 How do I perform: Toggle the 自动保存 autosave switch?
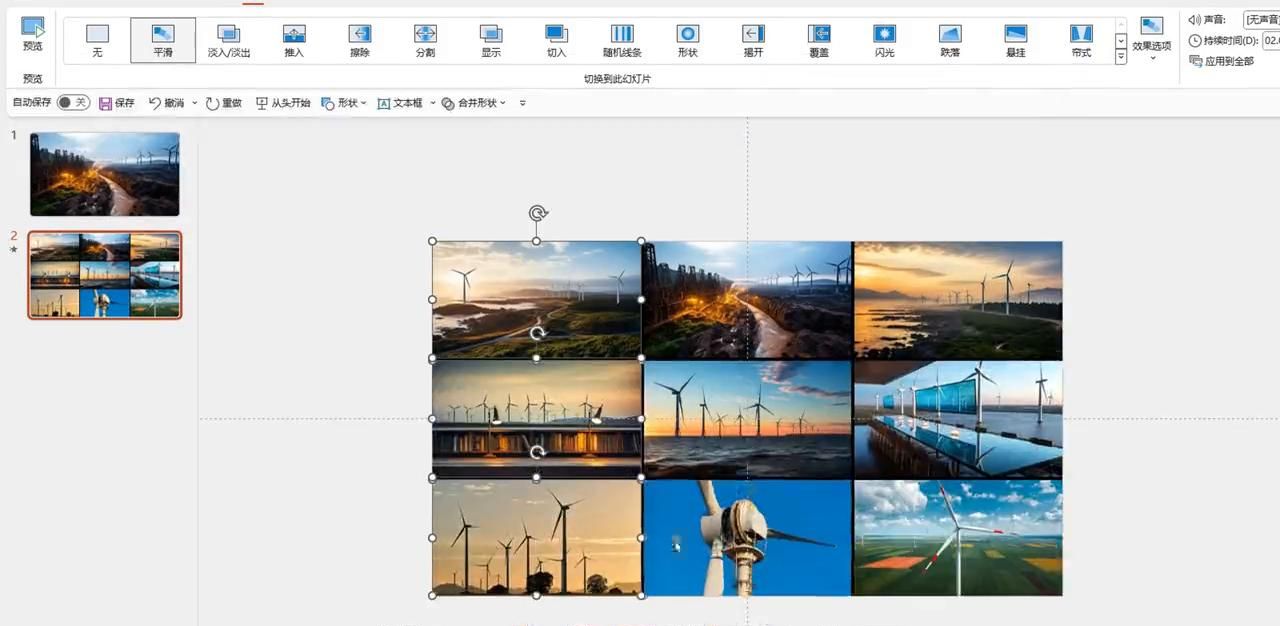pyautogui.click(x=72, y=103)
